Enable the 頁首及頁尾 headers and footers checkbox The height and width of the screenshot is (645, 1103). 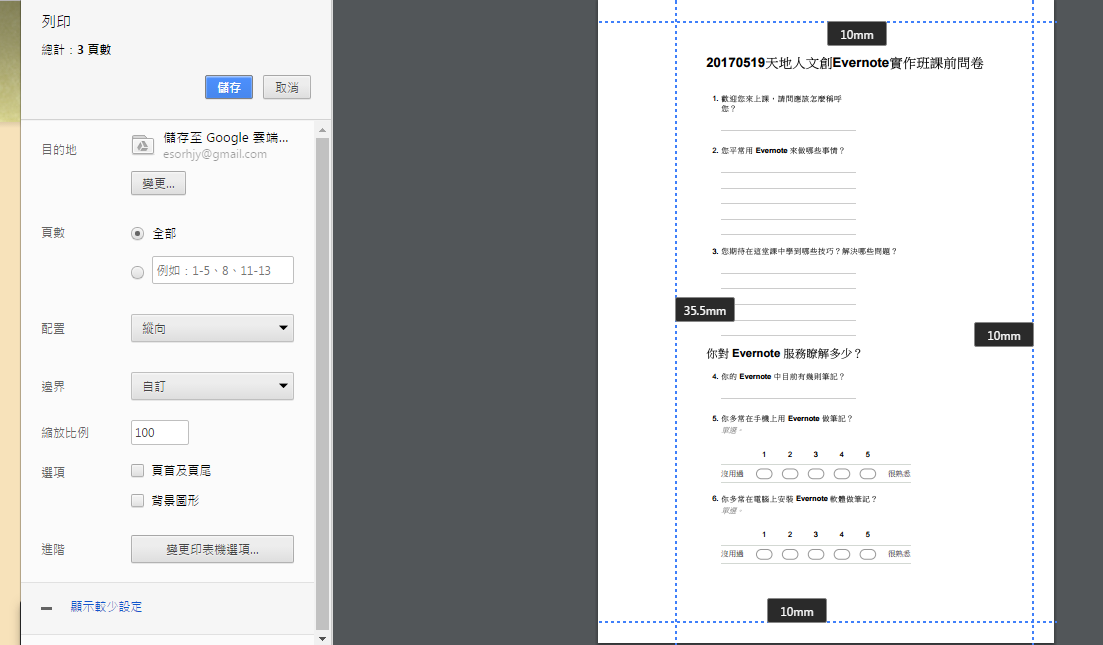pyautogui.click(x=138, y=471)
